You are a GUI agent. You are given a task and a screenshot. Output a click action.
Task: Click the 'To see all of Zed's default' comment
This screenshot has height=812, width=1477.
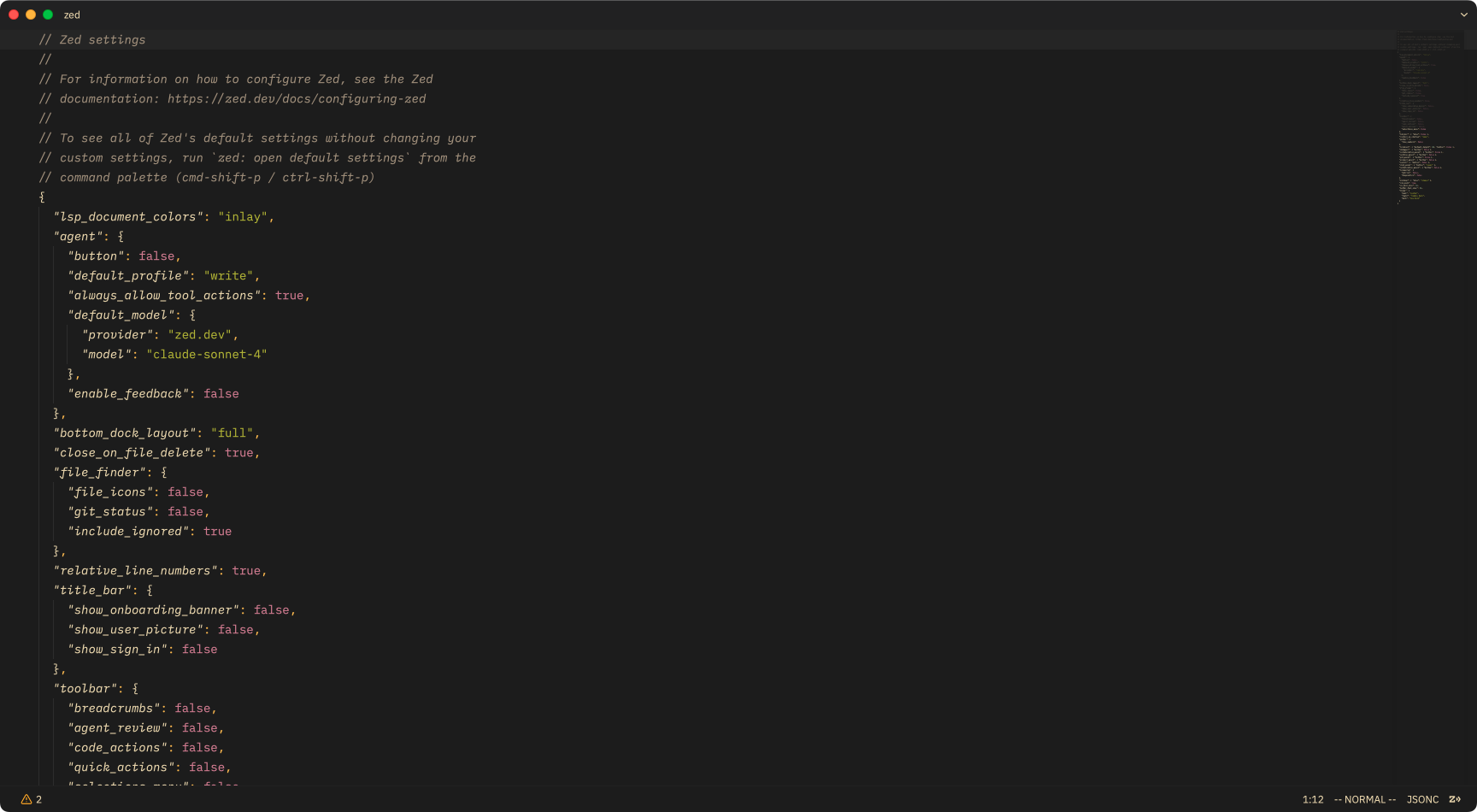tap(257, 138)
